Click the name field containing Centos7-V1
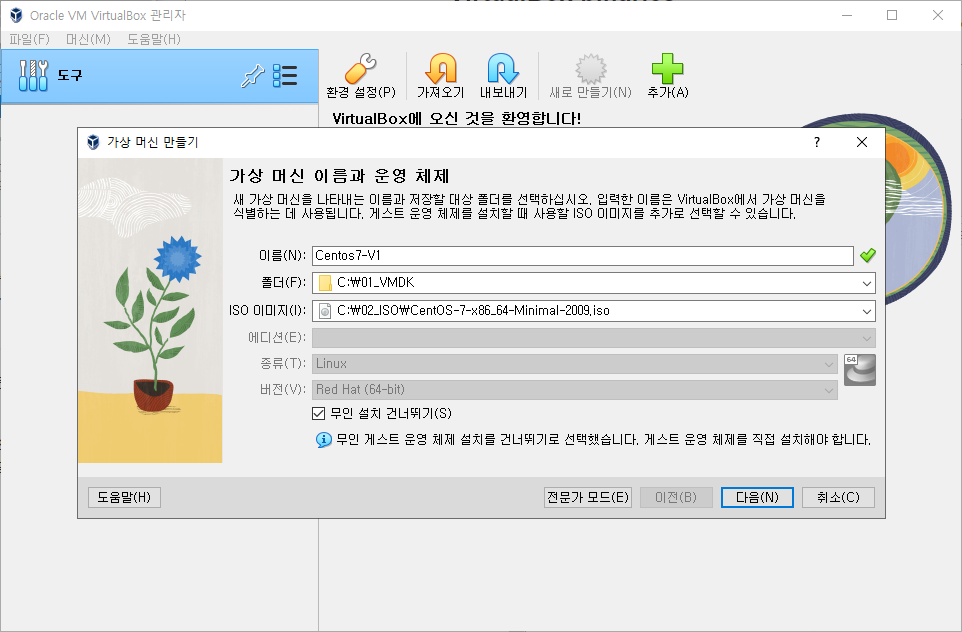Image resolution: width=962 pixels, height=632 pixels. click(x=583, y=256)
